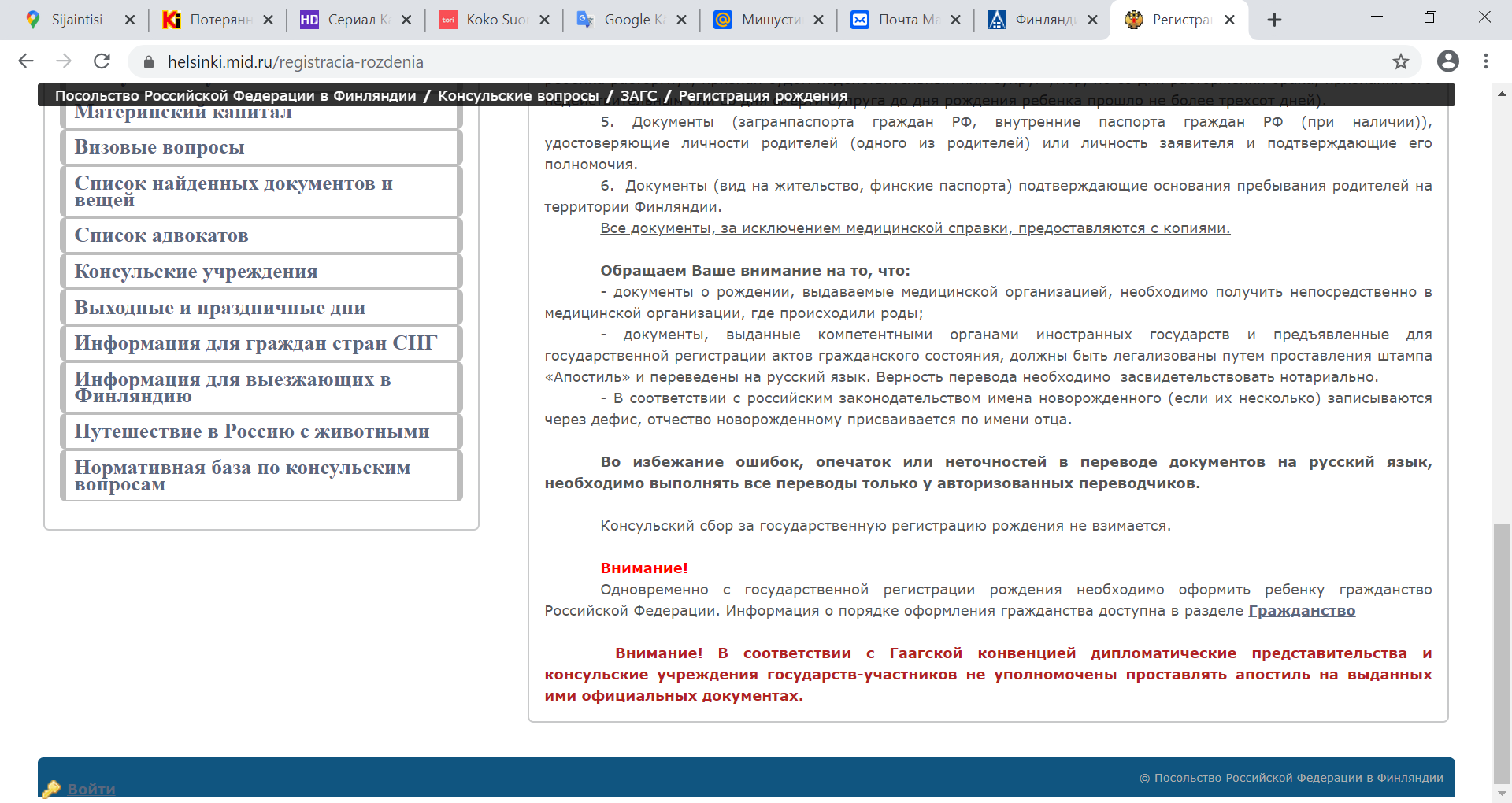Open a new browser tab
1512x803 pixels.
coord(1274,20)
